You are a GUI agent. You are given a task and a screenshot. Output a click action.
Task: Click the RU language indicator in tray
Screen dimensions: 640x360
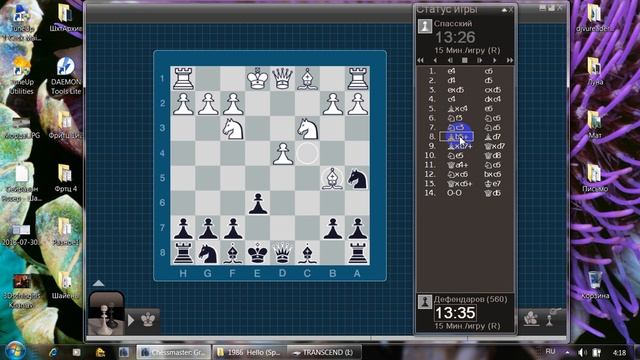pos(550,352)
